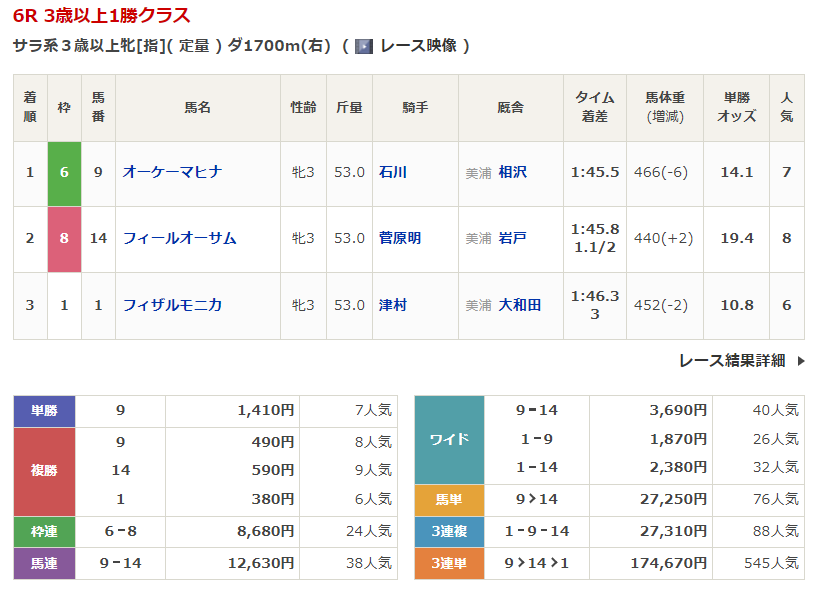Click the 1-9-14 trio combination
The width and height of the screenshot is (823, 590).
click(x=536, y=531)
